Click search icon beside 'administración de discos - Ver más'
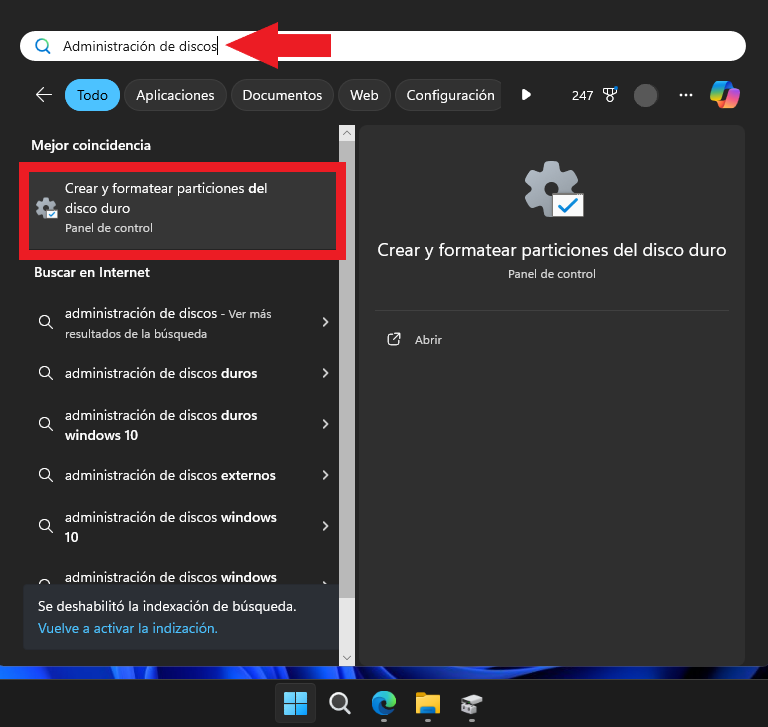This screenshot has width=768, height=727. pos(46,321)
